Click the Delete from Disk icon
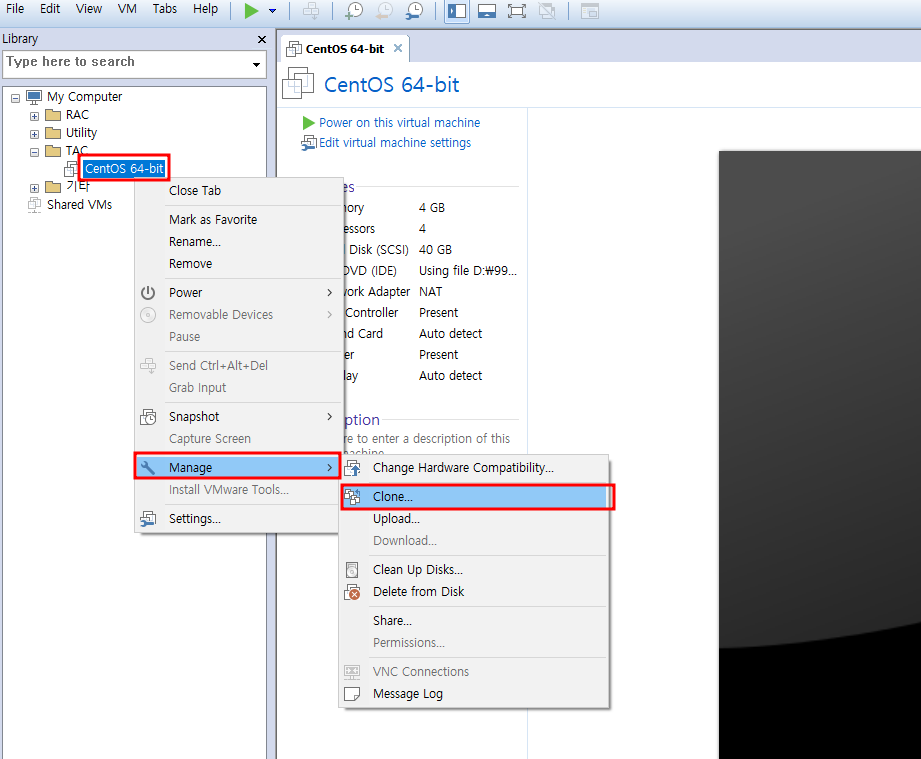Image resolution: width=921 pixels, height=759 pixels. (352, 592)
